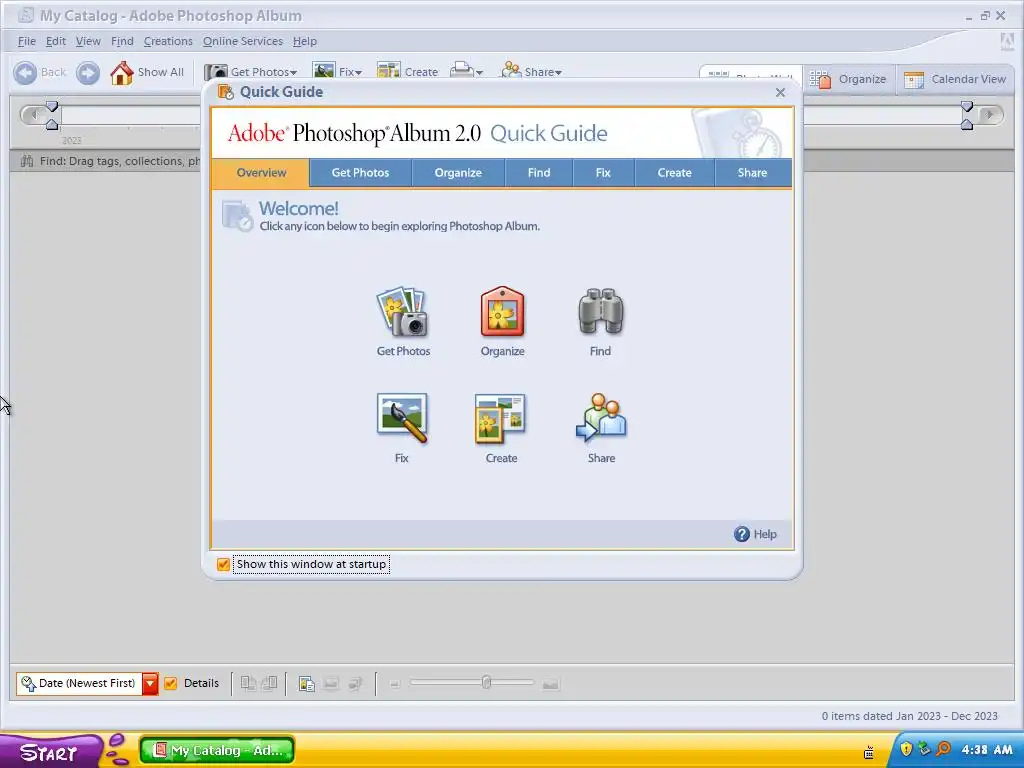Close the Quick Guide dialog

[x=780, y=93]
